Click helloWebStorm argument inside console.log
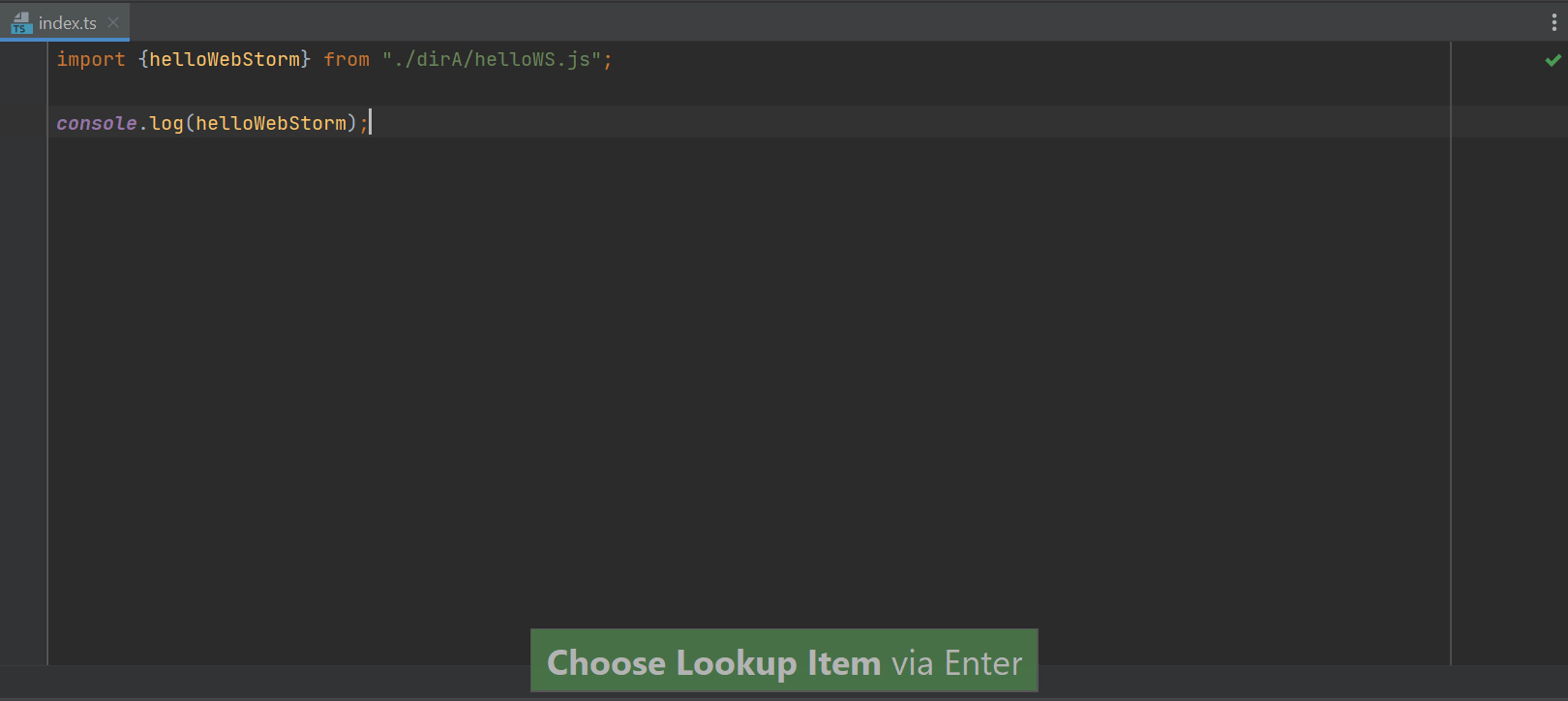The width and height of the screenshot is (1568, 701). click(x=271, y=123)
